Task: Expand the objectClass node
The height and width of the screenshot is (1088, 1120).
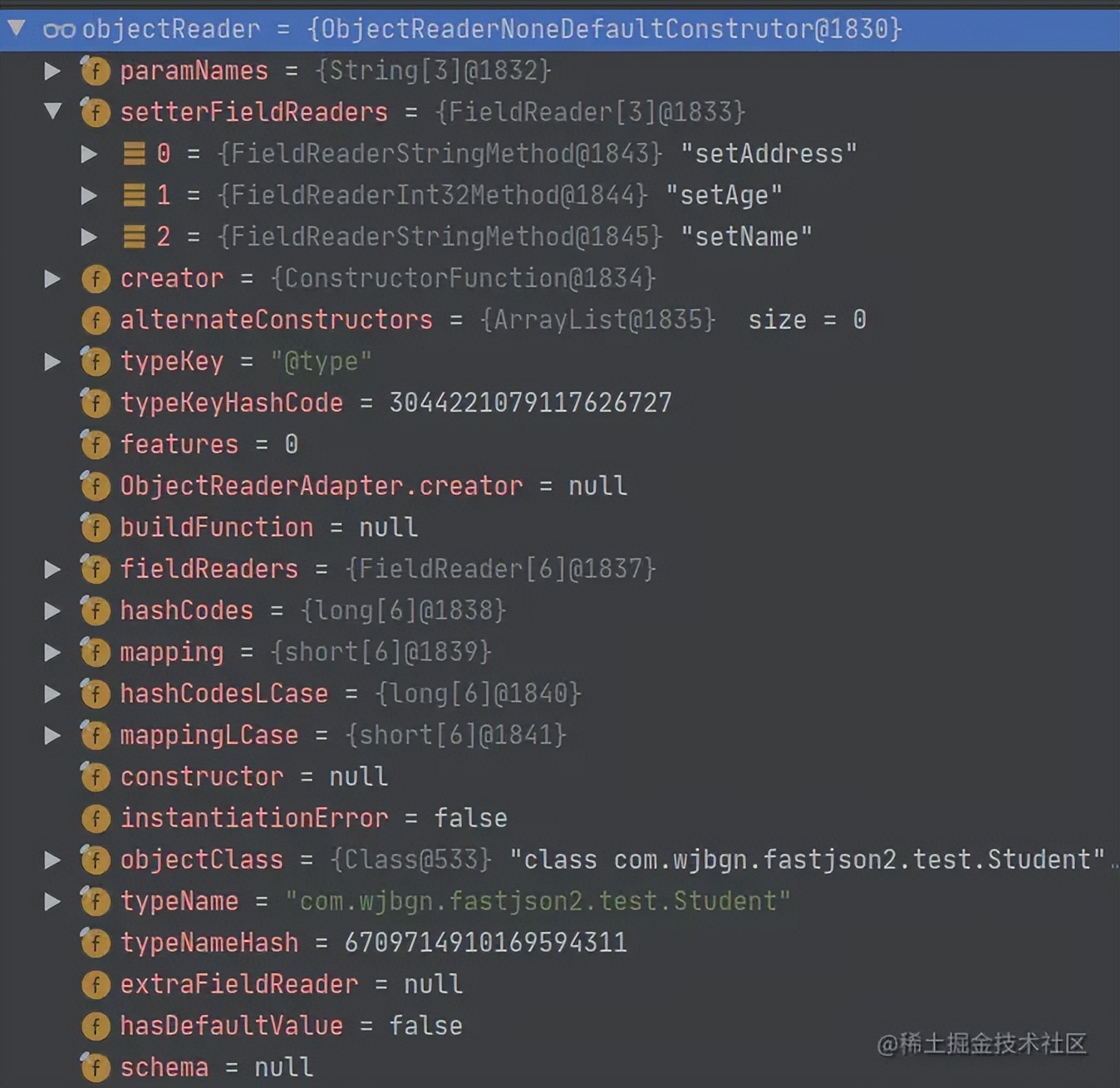Action: pos(53,860)
